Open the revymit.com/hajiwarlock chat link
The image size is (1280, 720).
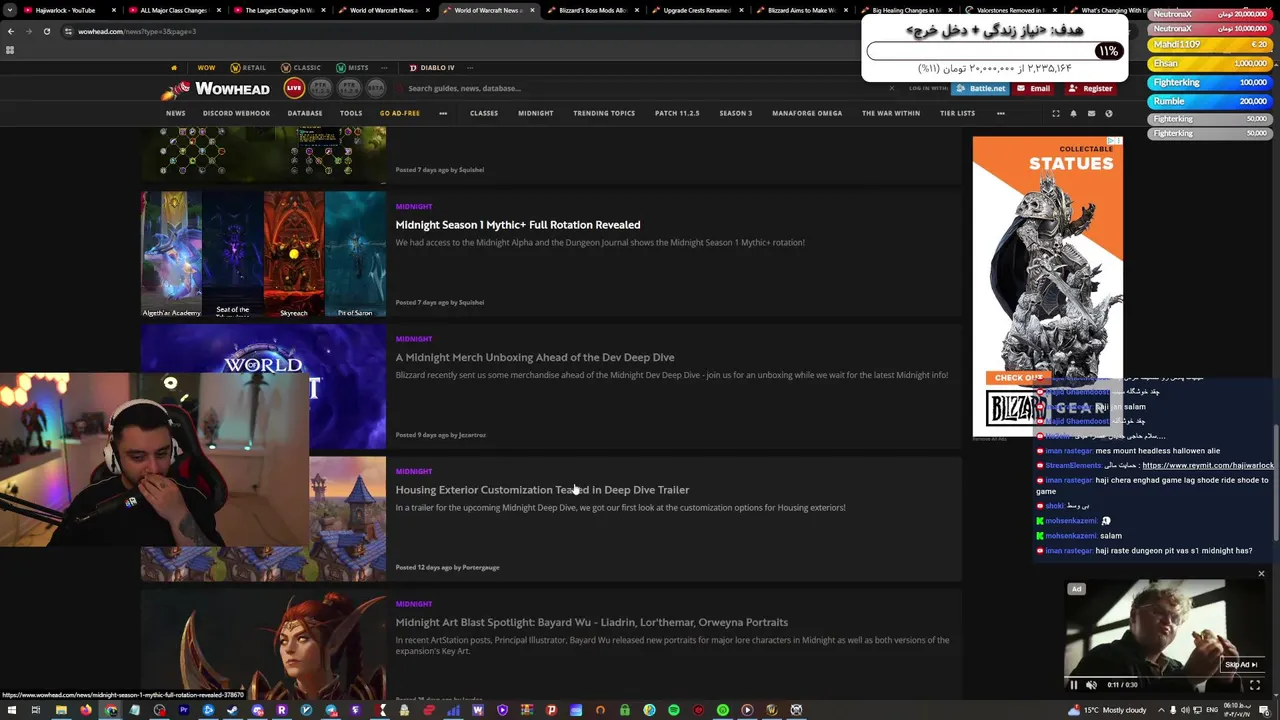coord(1208,465)
